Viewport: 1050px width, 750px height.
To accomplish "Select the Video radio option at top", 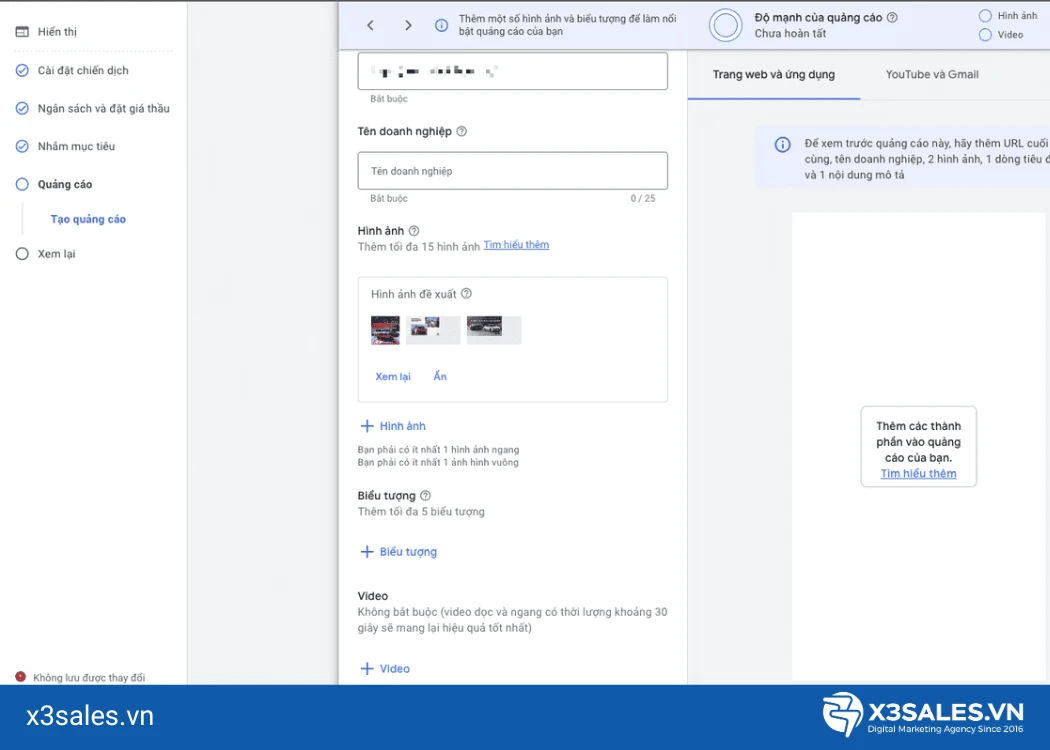I will click(x=985, y=35).
